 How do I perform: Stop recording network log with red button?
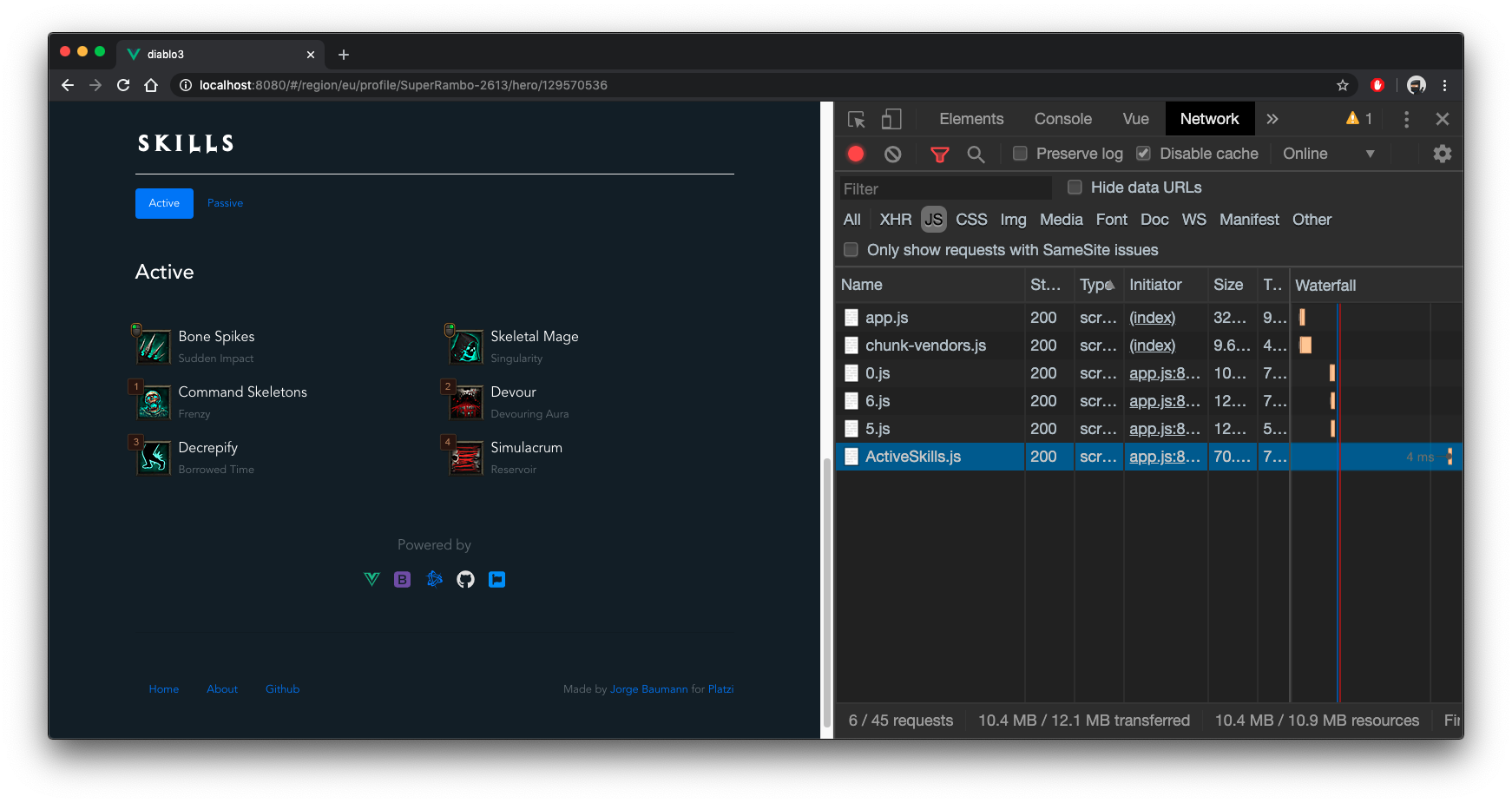click(x=856, y=154)
